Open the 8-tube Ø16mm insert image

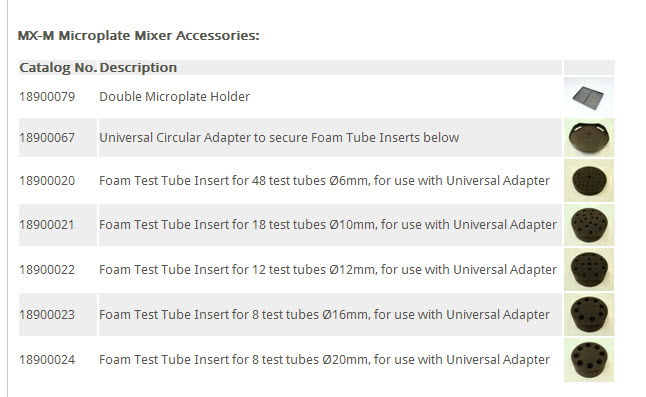pyautogui.click(x=589, y=315)
